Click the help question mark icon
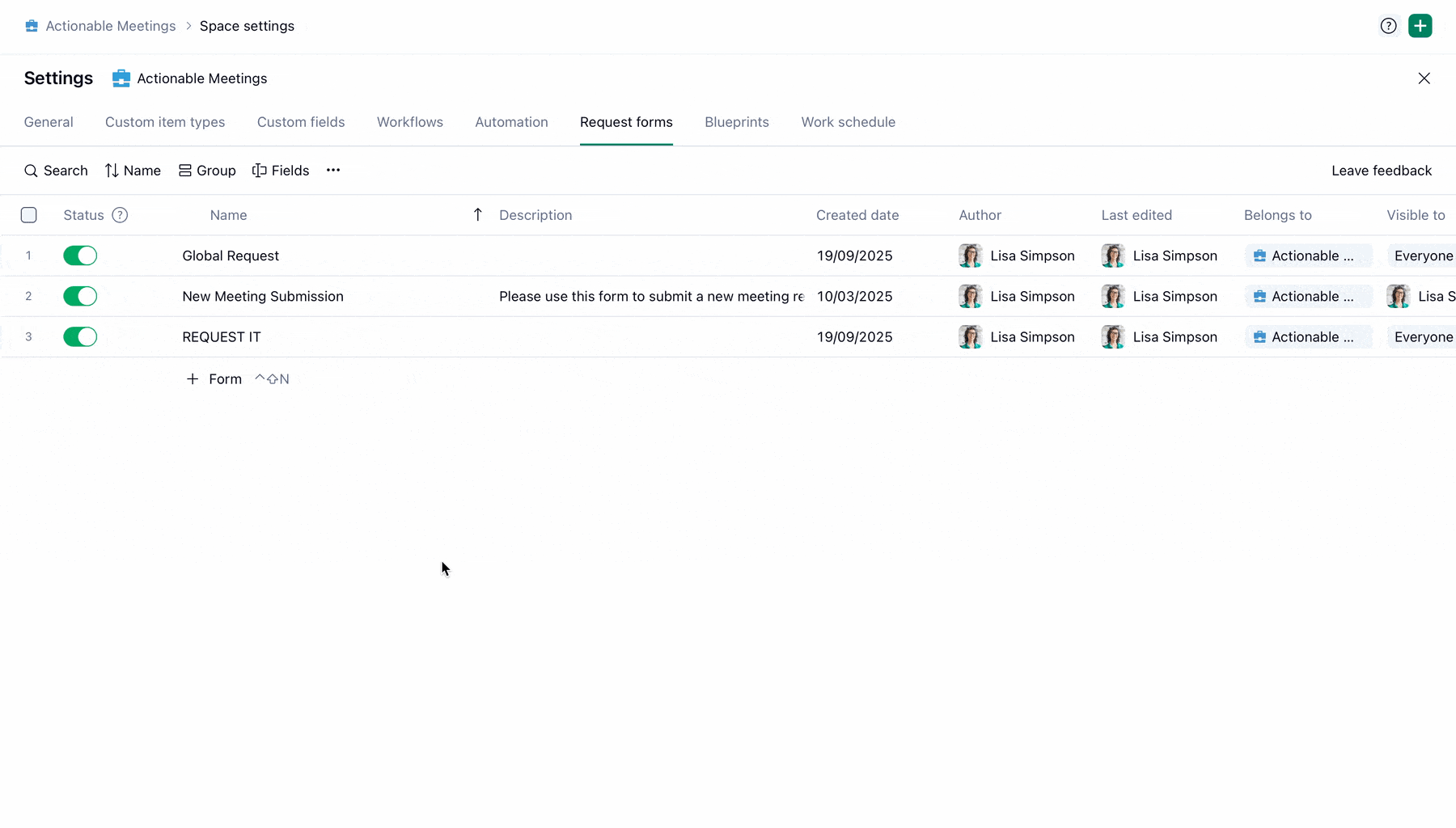Image resolution: width=1456 pixels, height=828 pixels. [x=1388, y=26]
